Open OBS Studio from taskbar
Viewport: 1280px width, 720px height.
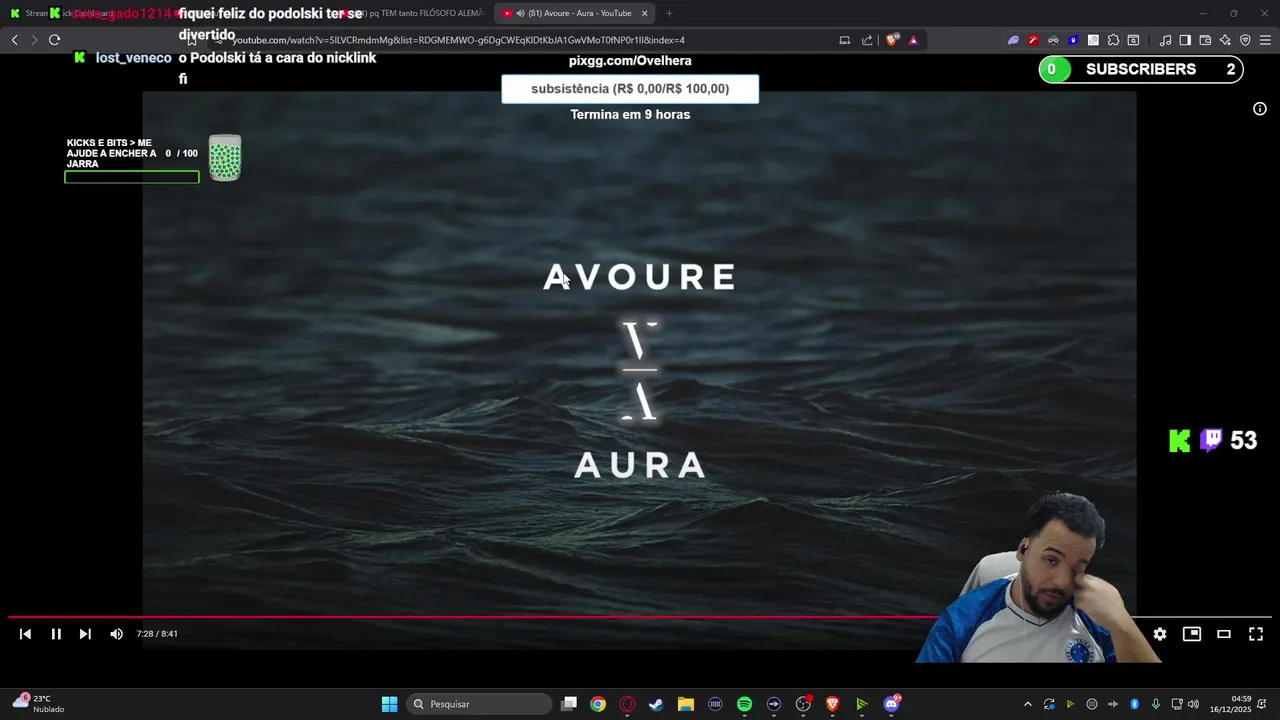click(x=803, y=704)
